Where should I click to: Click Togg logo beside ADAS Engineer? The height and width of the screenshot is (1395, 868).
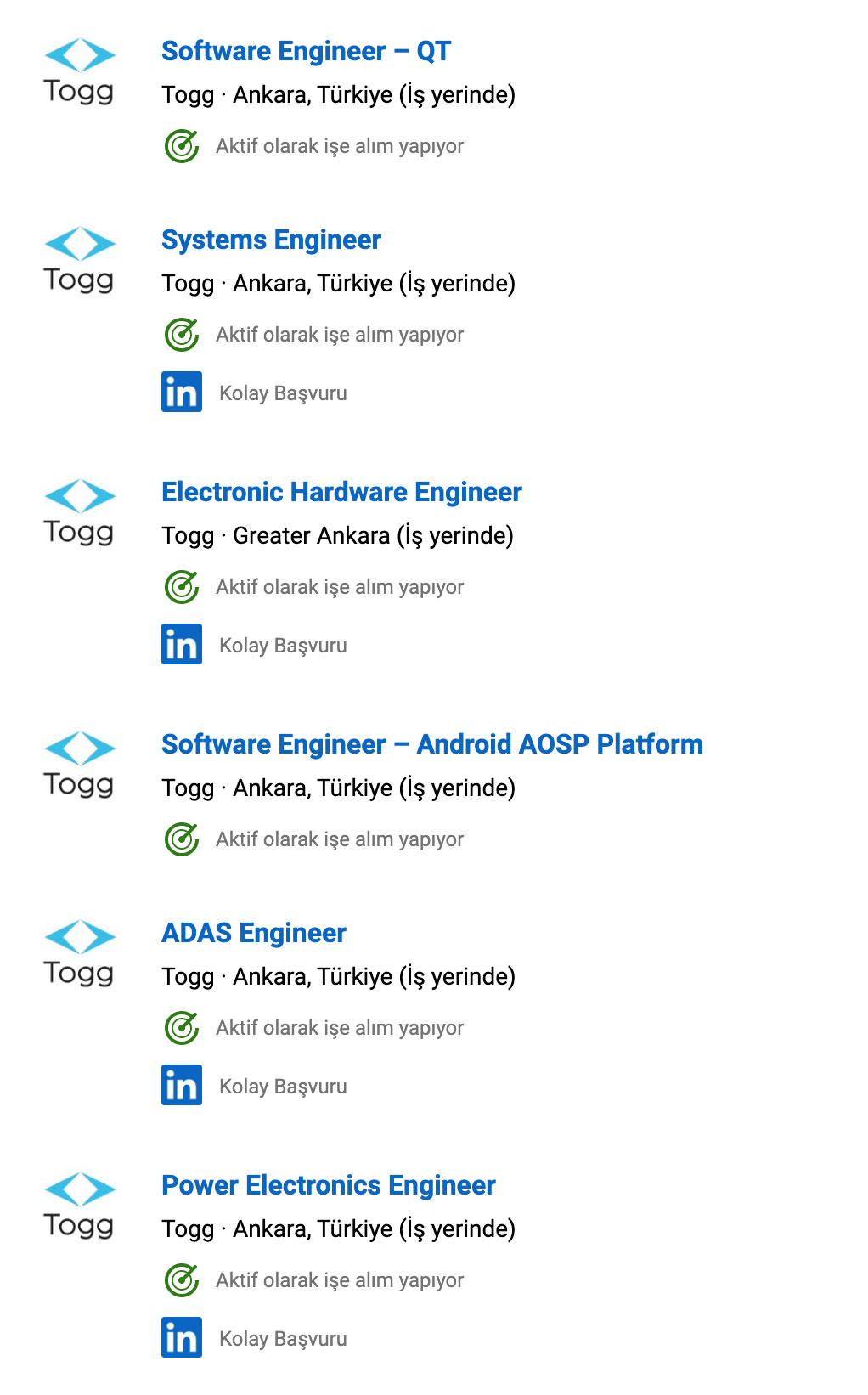click(x=79, y=953)
